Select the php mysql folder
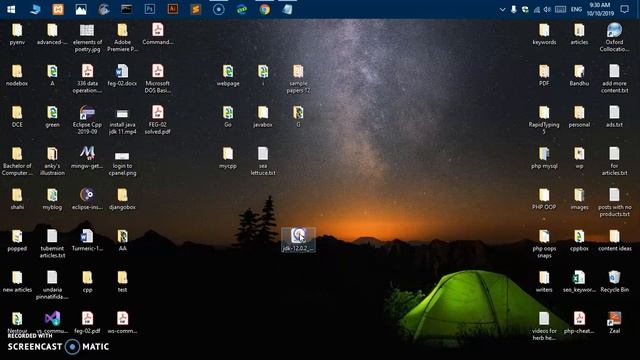The width and height of the screenshot is (640, 360). tap(544, 158)
